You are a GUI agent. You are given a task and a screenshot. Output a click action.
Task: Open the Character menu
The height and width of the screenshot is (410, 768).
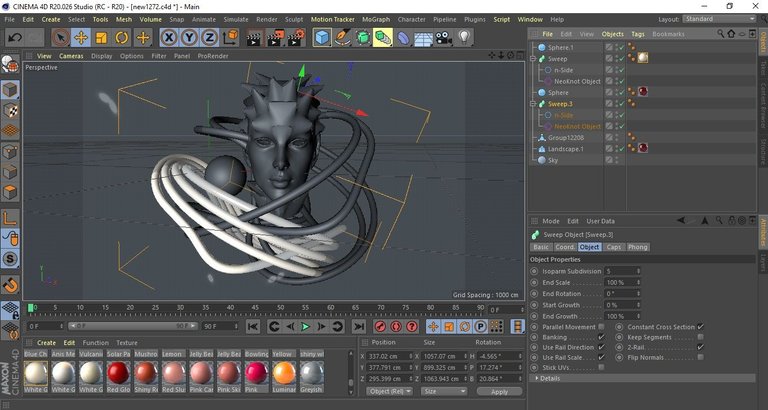pos(411,20)
